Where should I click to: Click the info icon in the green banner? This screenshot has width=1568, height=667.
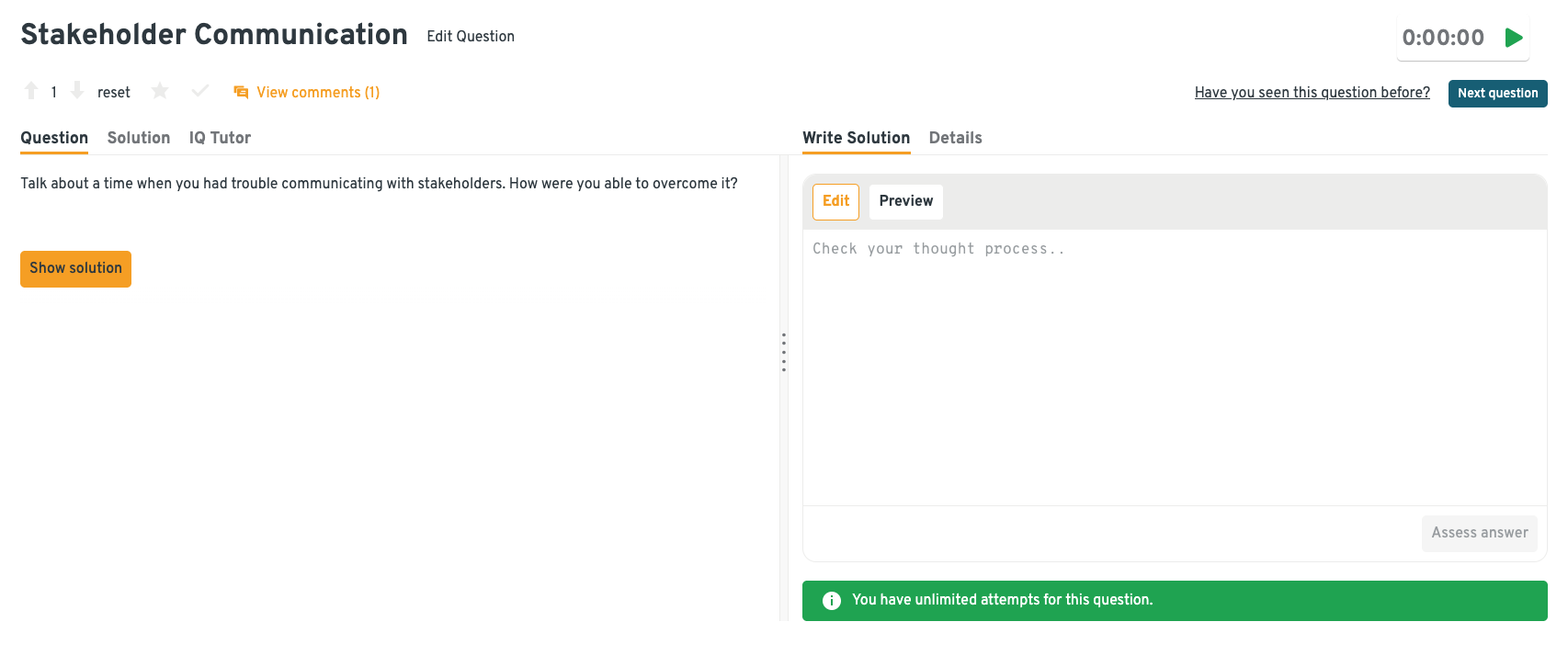click(x=832, y=601)
